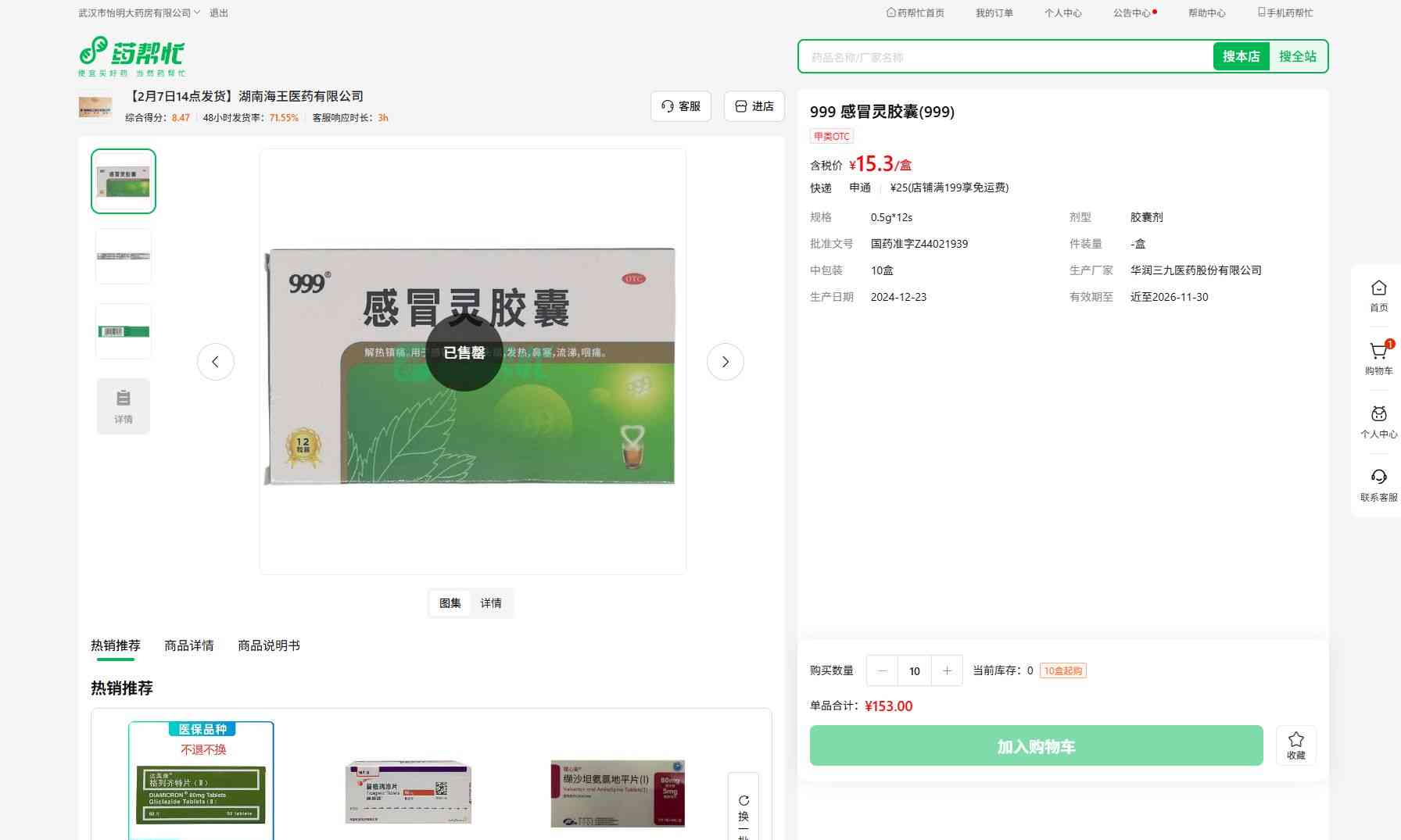Open the 商品详情 tab
The height and width of the screenshot is (840, 1401).
pyautogui.click(x=188, y=645)
